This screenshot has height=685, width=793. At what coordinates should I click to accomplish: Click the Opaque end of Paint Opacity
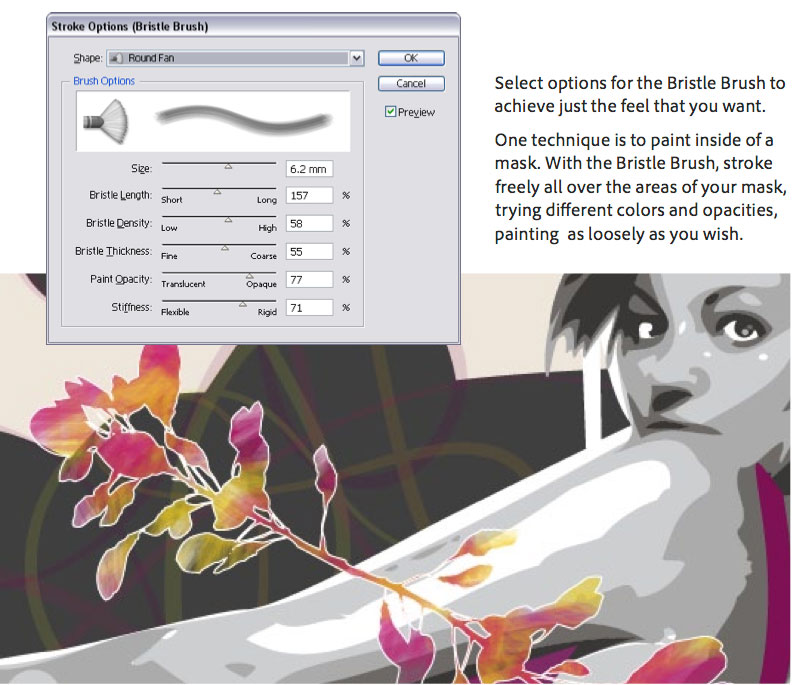pyautogui.click(x=261, y=284)
